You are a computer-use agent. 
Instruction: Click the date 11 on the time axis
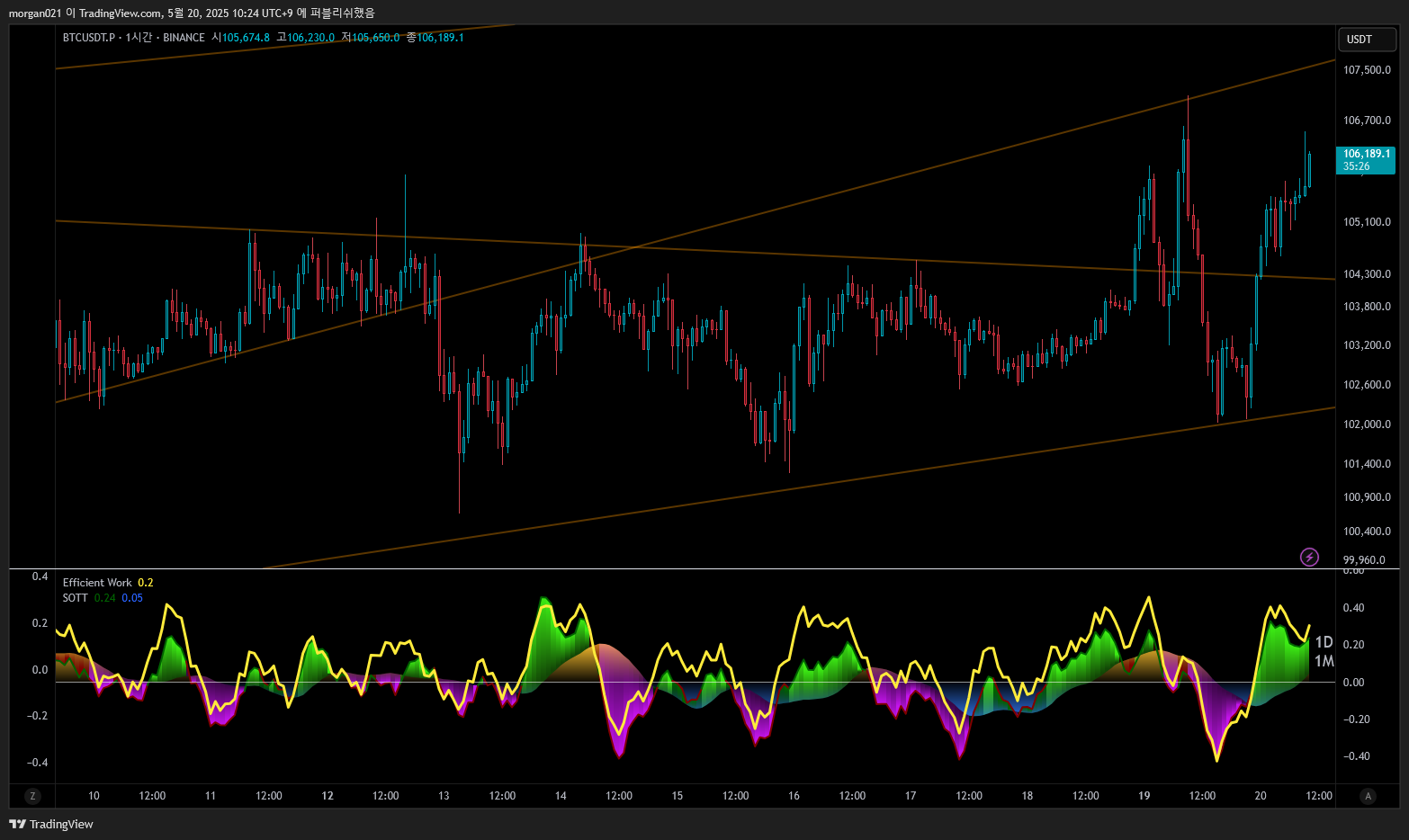(211, 796)
